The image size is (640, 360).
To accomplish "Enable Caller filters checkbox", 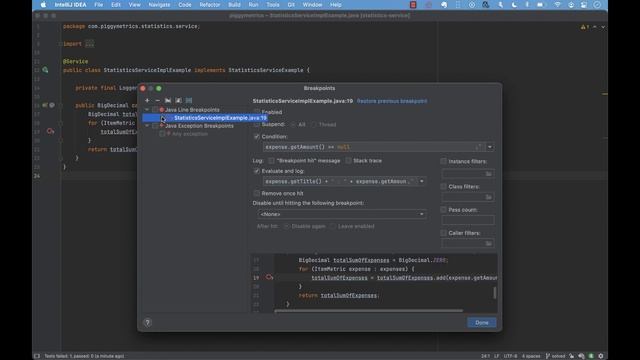I will pyautogui.click(x=444, y=233).
